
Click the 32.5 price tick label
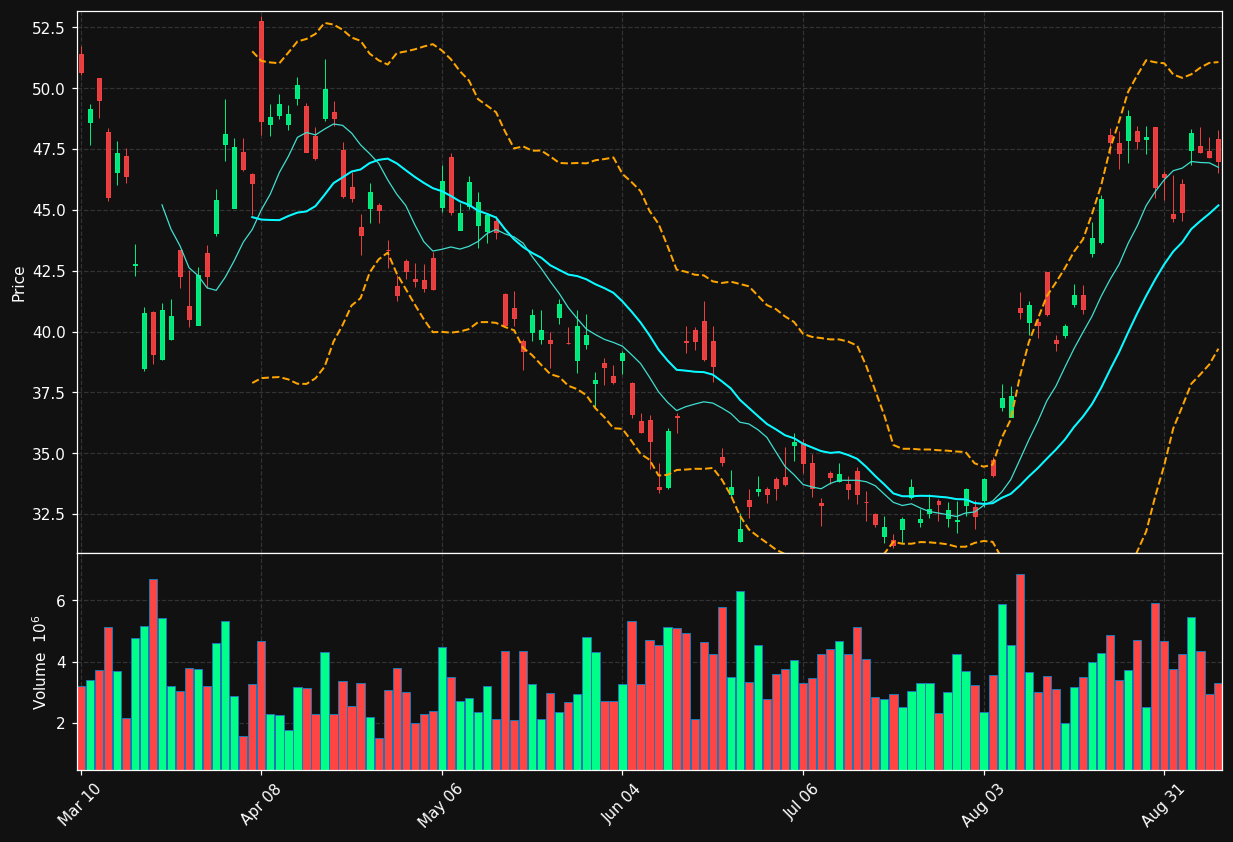click(x=49, y=515)
